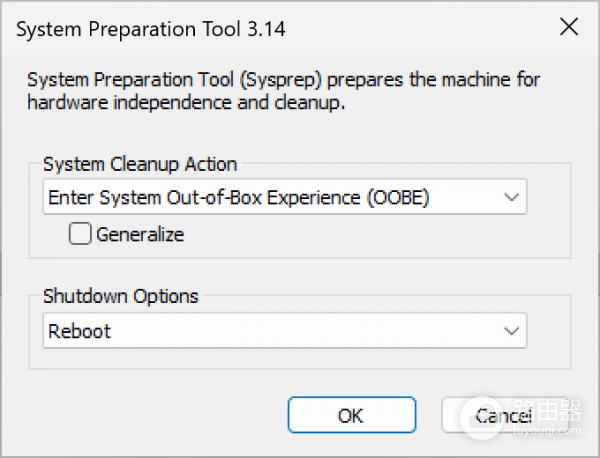Viewport: 600px width, 458px height.
Task: Click the version number 3.14 in the title
Action: coord(266,28)
